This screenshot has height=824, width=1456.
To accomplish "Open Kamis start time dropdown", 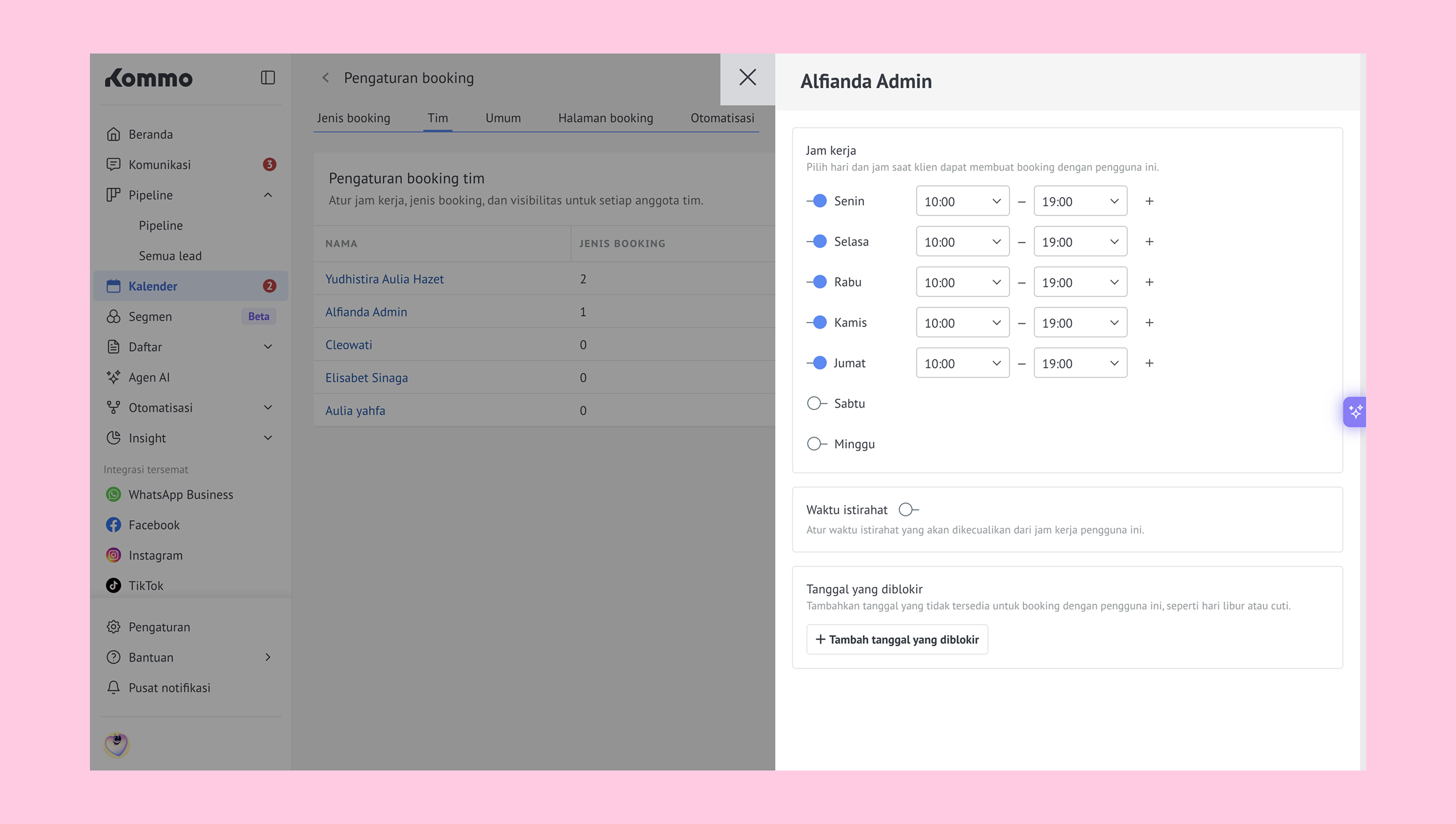I will coord(962,323).
